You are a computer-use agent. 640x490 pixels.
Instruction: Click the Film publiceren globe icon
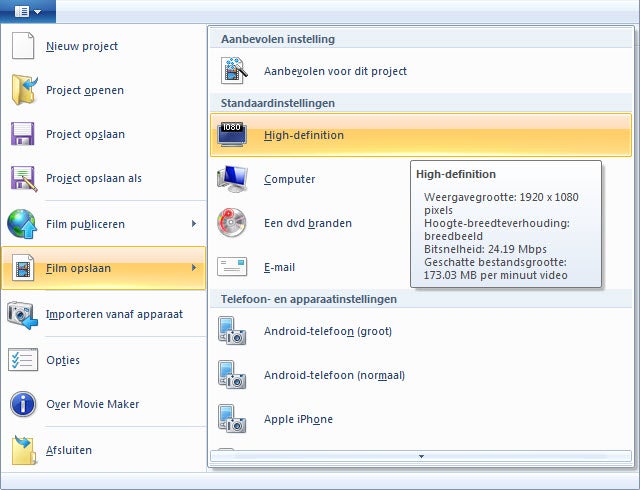(x=23, y=224)
